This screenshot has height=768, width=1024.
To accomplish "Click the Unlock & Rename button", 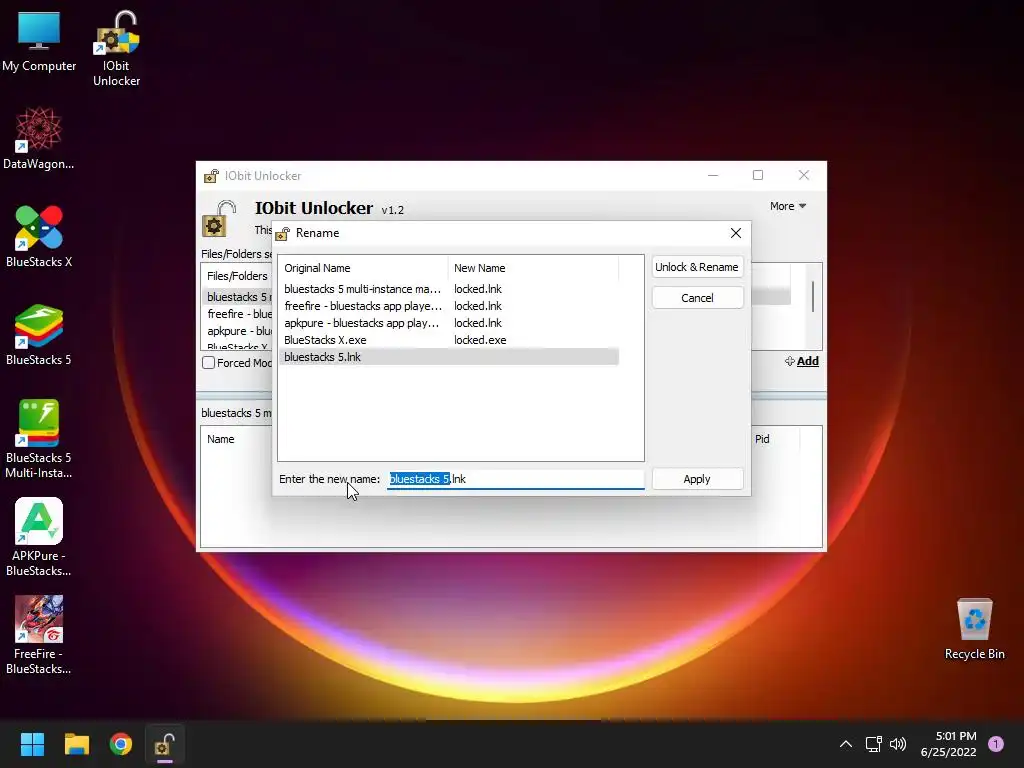I will click(x=697, y=267).
